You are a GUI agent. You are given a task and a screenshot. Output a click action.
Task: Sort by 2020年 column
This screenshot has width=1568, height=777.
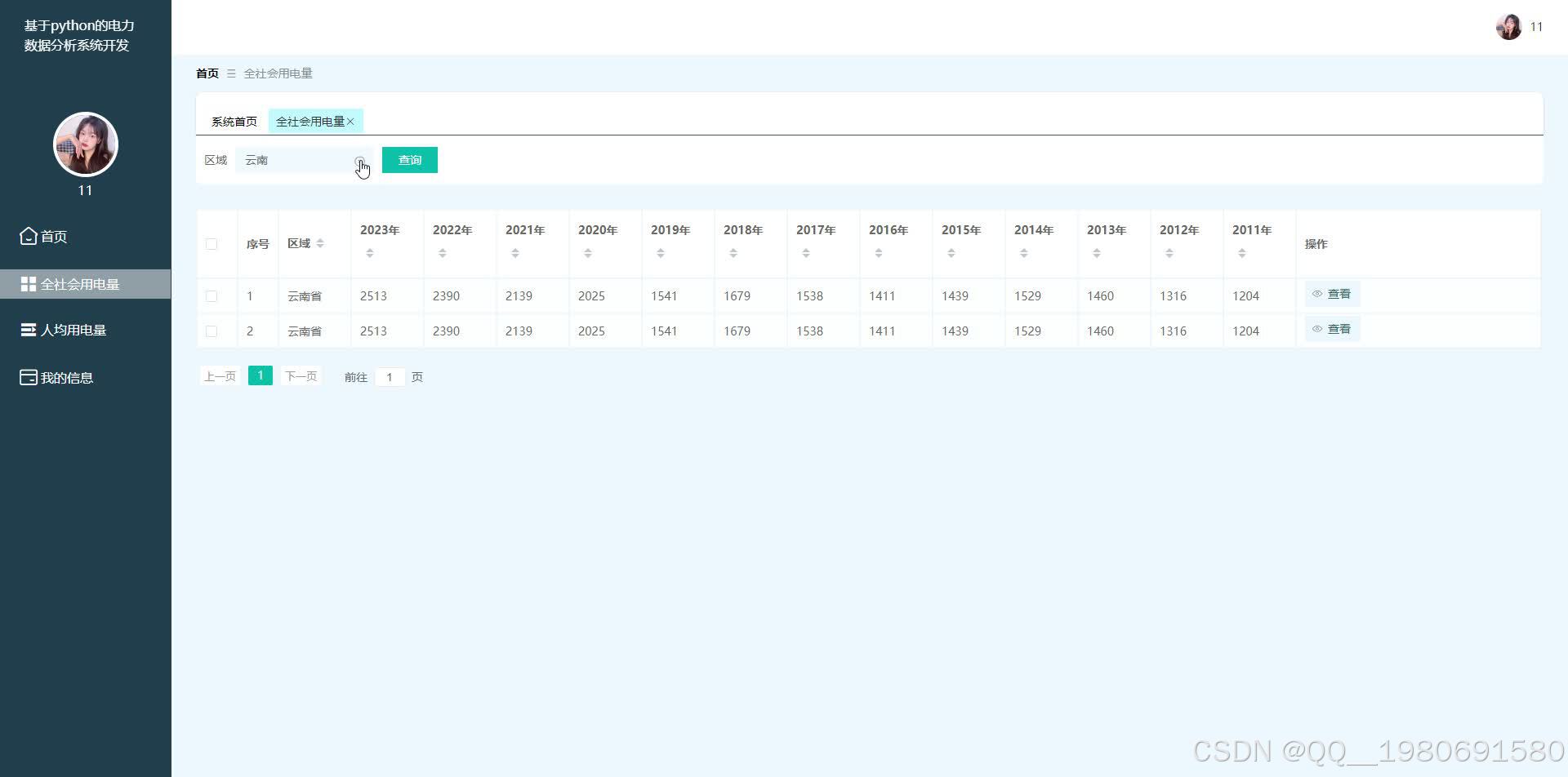[x=588, y=254]
